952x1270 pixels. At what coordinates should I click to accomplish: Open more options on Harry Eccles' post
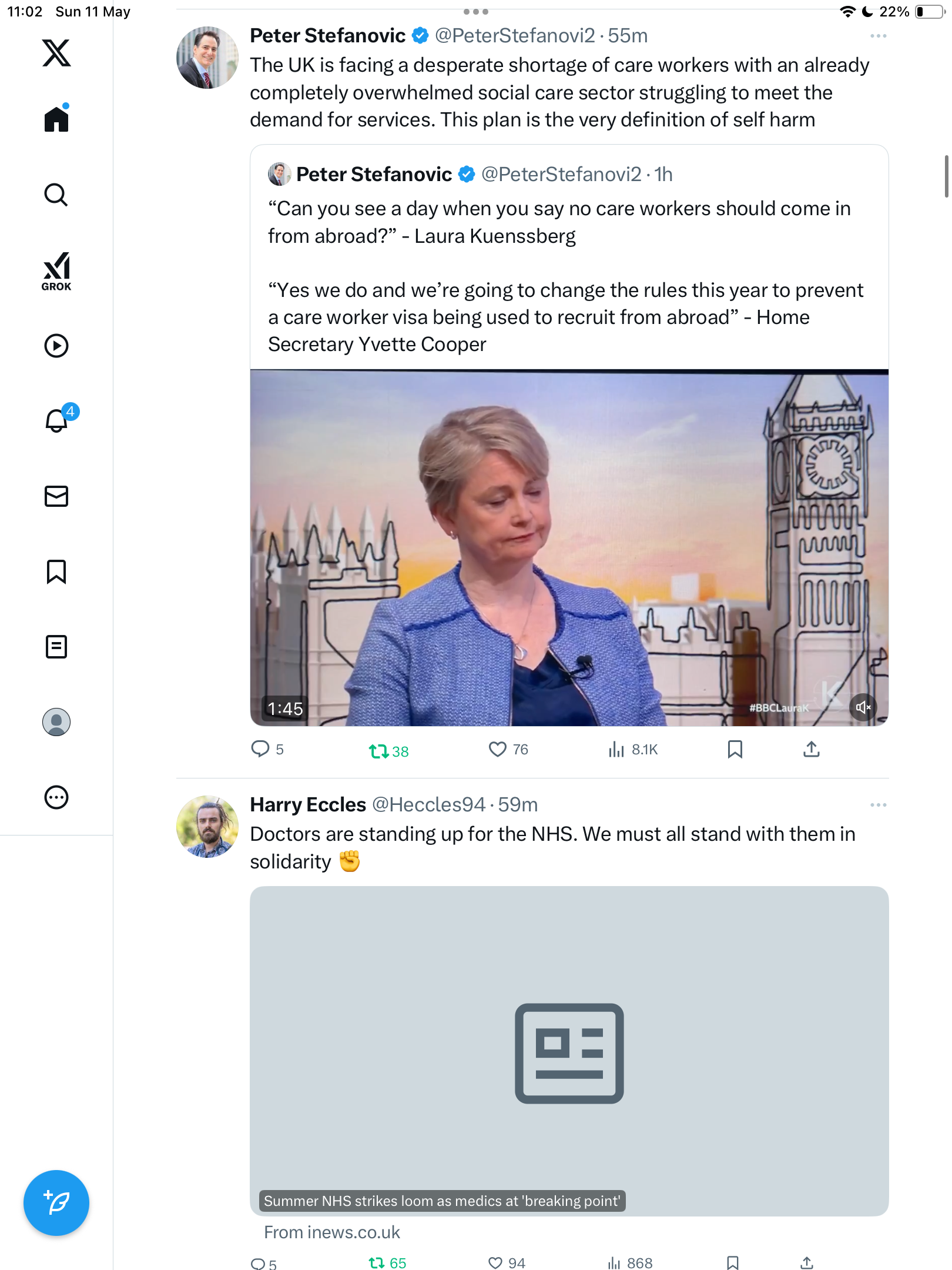click(878, 805)
